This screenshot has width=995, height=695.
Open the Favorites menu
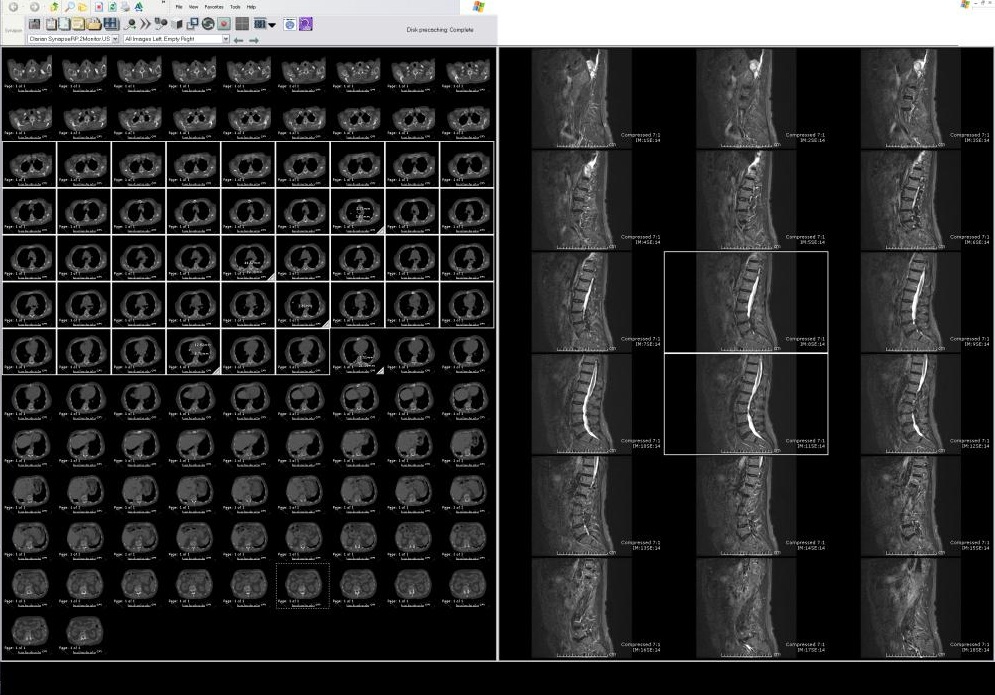[214, 7]
